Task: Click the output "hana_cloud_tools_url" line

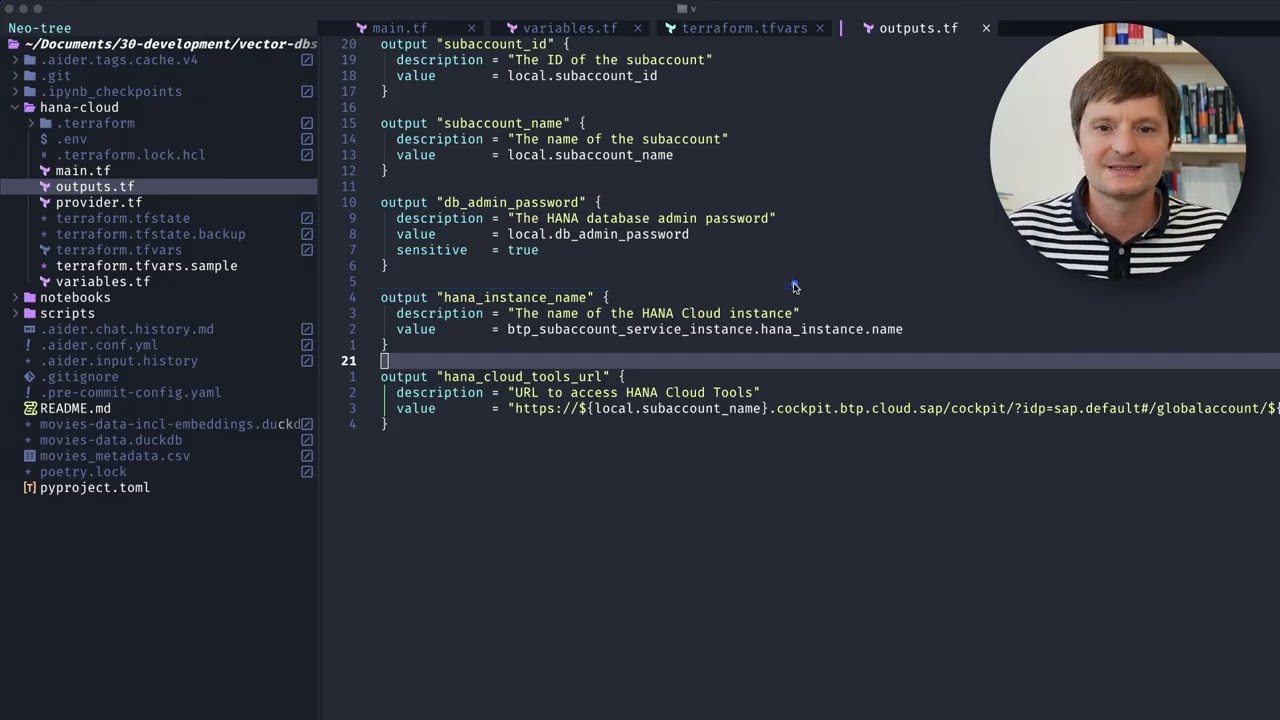Action: coord(502,377)
